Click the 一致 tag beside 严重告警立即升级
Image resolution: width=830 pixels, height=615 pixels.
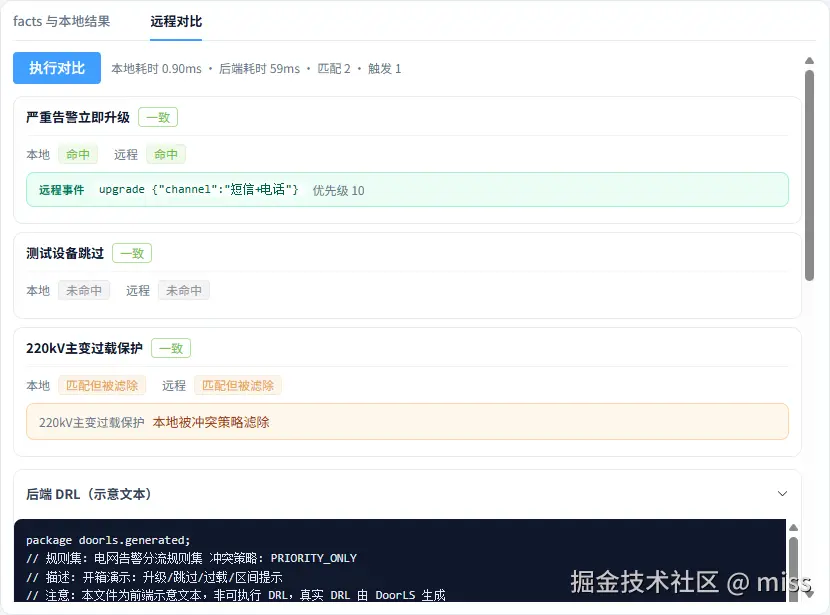(x=158, y=117)
